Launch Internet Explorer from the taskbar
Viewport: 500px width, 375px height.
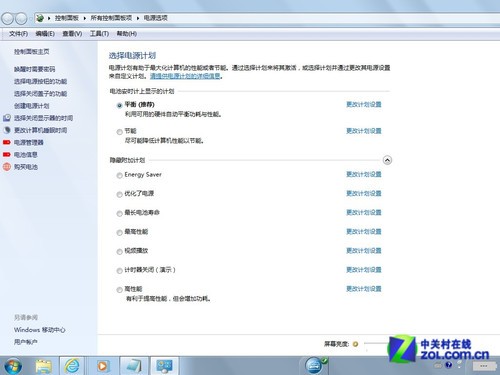tap(72, 366)
